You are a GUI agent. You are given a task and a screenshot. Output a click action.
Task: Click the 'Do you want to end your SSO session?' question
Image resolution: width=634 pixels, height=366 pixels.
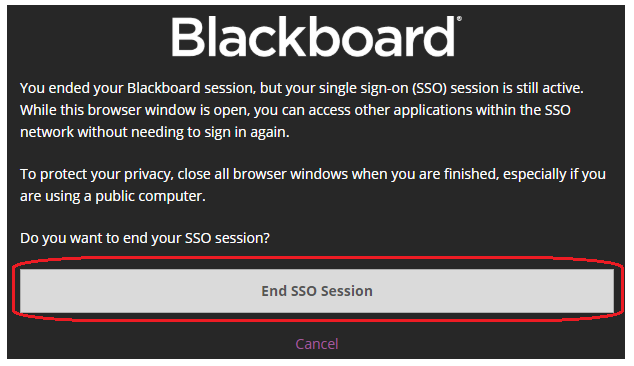pyautogui.click(x=145, y=238)
